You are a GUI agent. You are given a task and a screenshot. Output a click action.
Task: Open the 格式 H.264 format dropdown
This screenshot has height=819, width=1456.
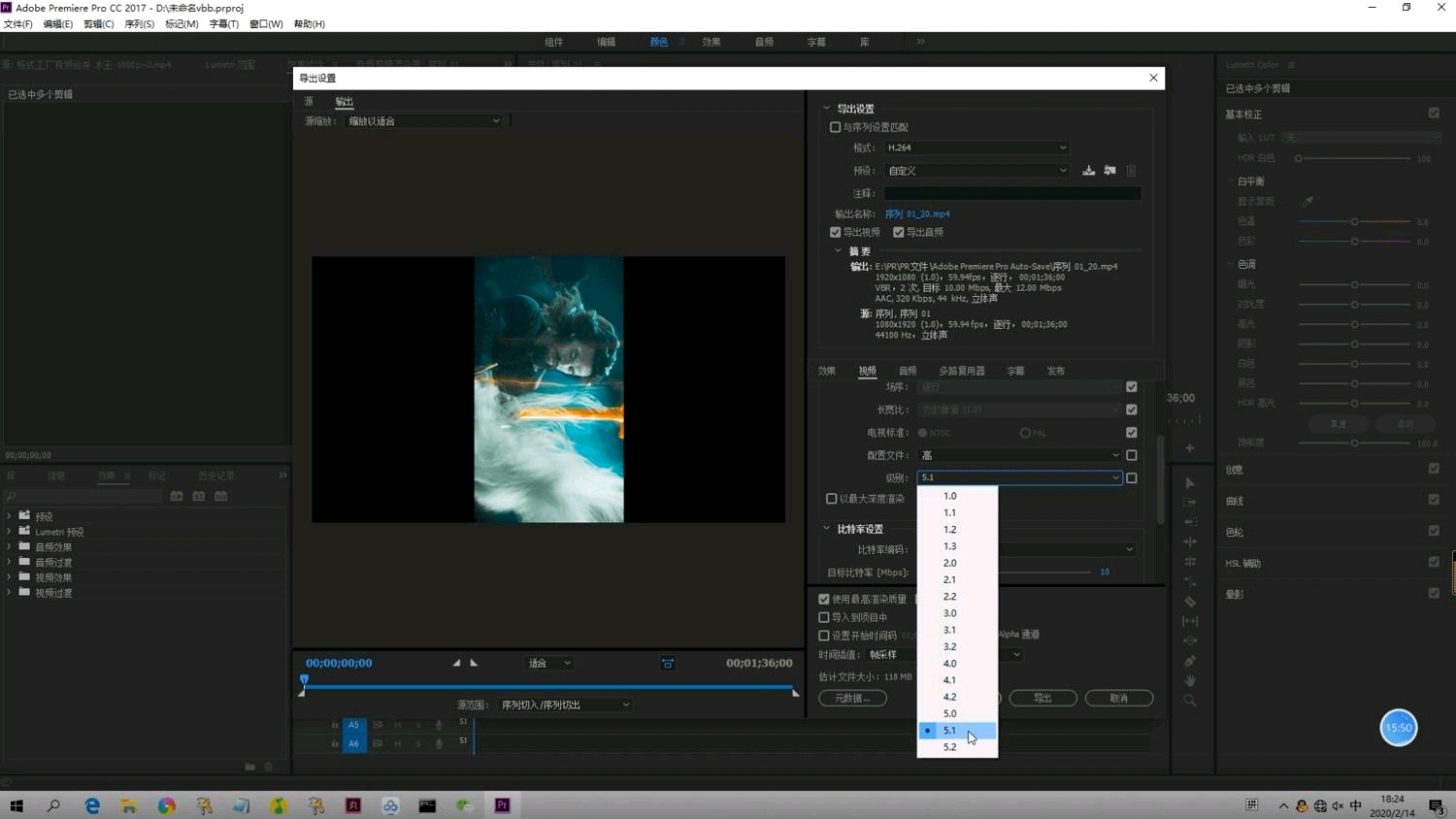976,147
